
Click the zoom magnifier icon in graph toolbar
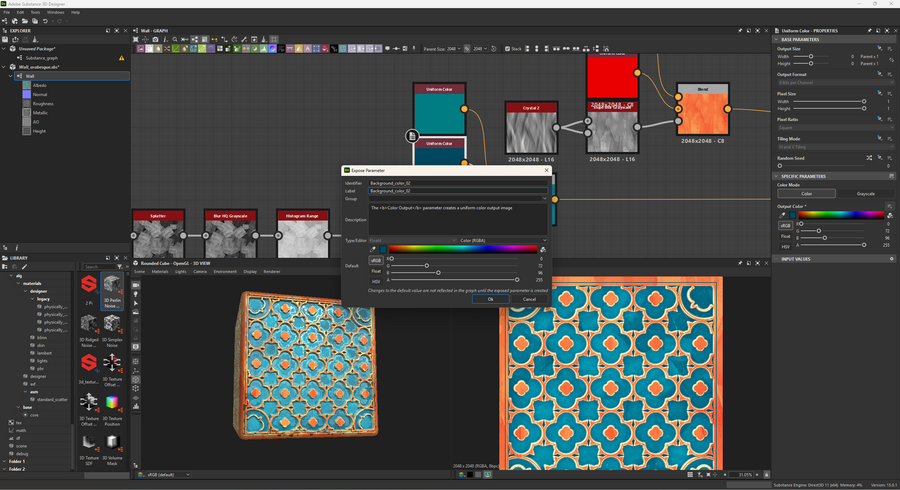pos(175,40)
